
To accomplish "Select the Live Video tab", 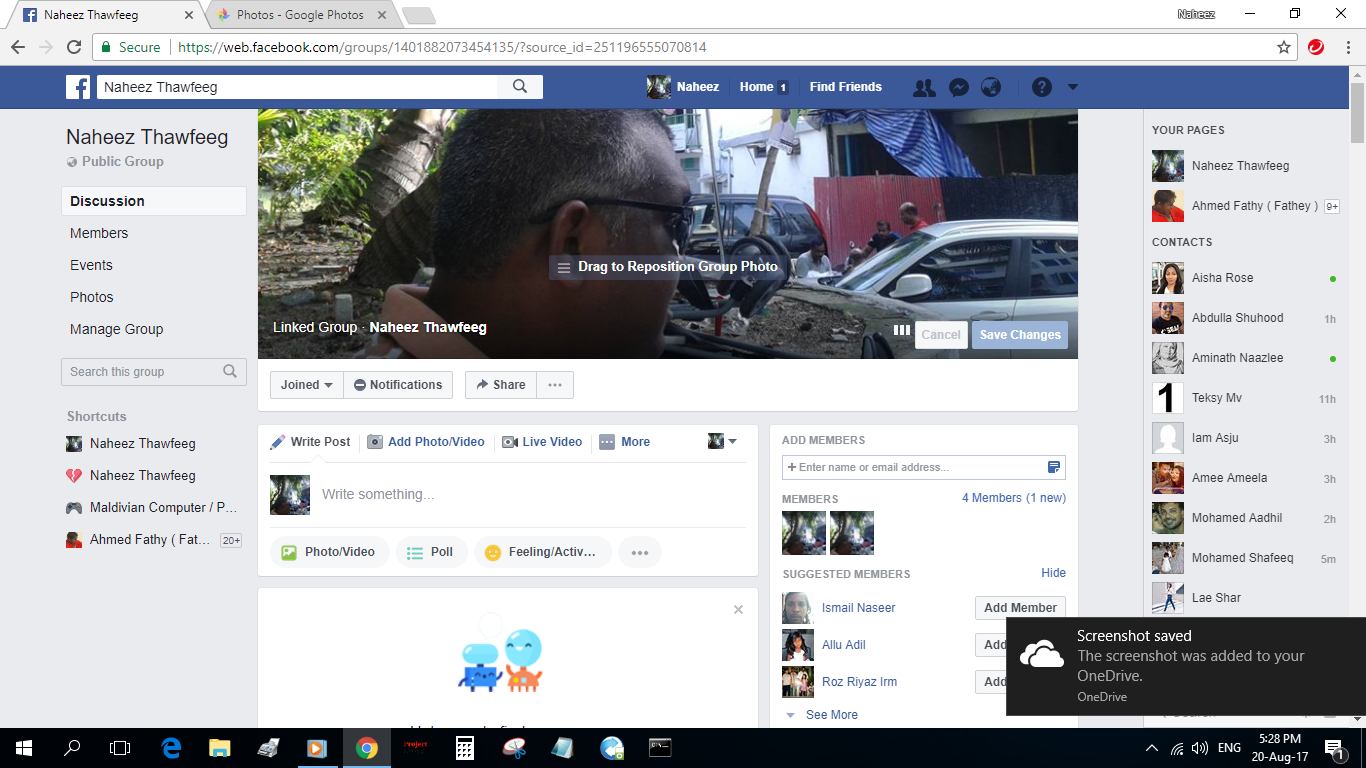I will [542, 442].
